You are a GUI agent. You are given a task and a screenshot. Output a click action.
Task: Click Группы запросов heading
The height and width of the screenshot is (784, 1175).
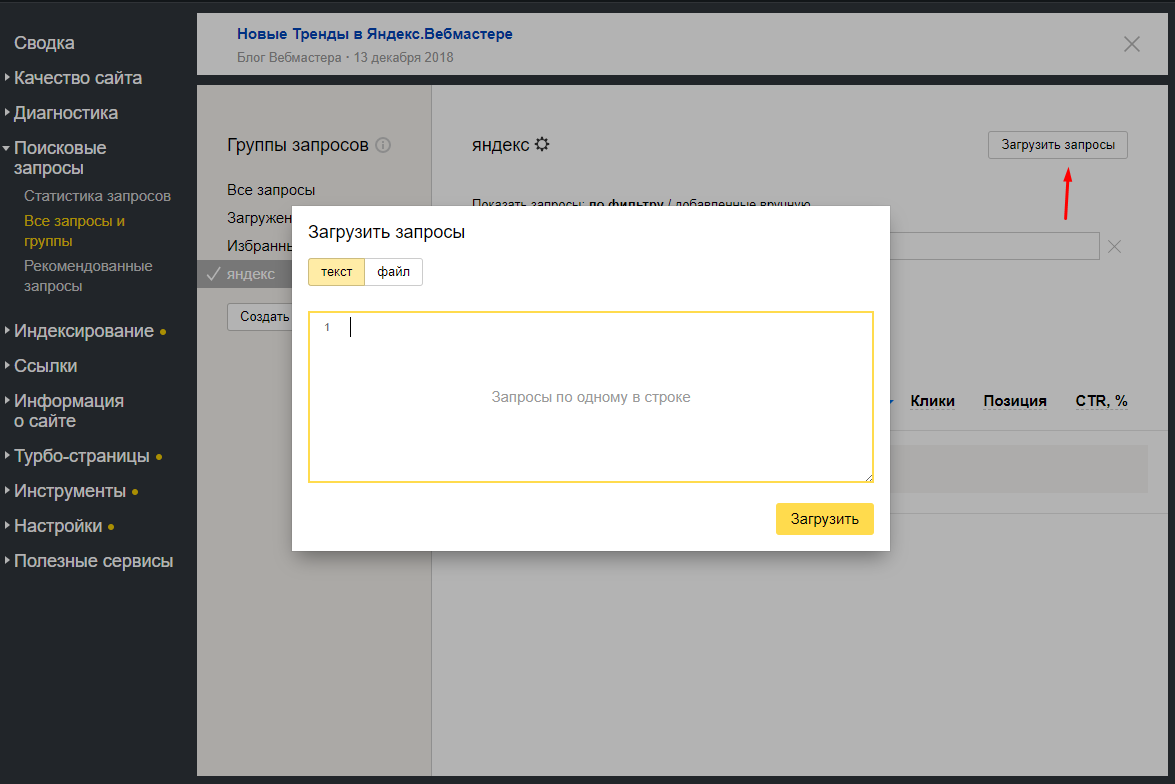pos(297,145)
